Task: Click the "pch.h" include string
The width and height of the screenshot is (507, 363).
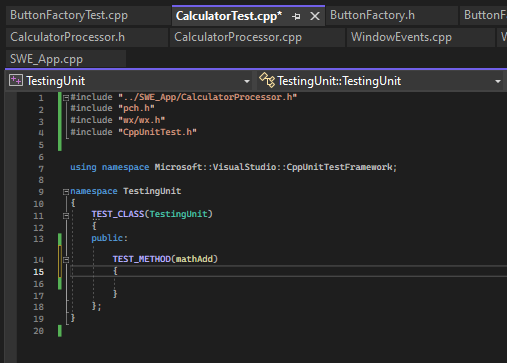Action: click(136, 108)
